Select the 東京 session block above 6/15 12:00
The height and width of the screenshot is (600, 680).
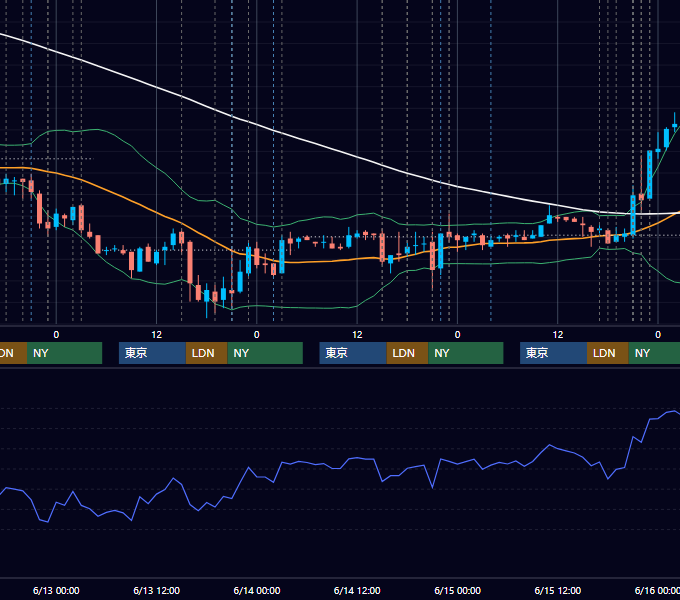[x=553, y=353]
